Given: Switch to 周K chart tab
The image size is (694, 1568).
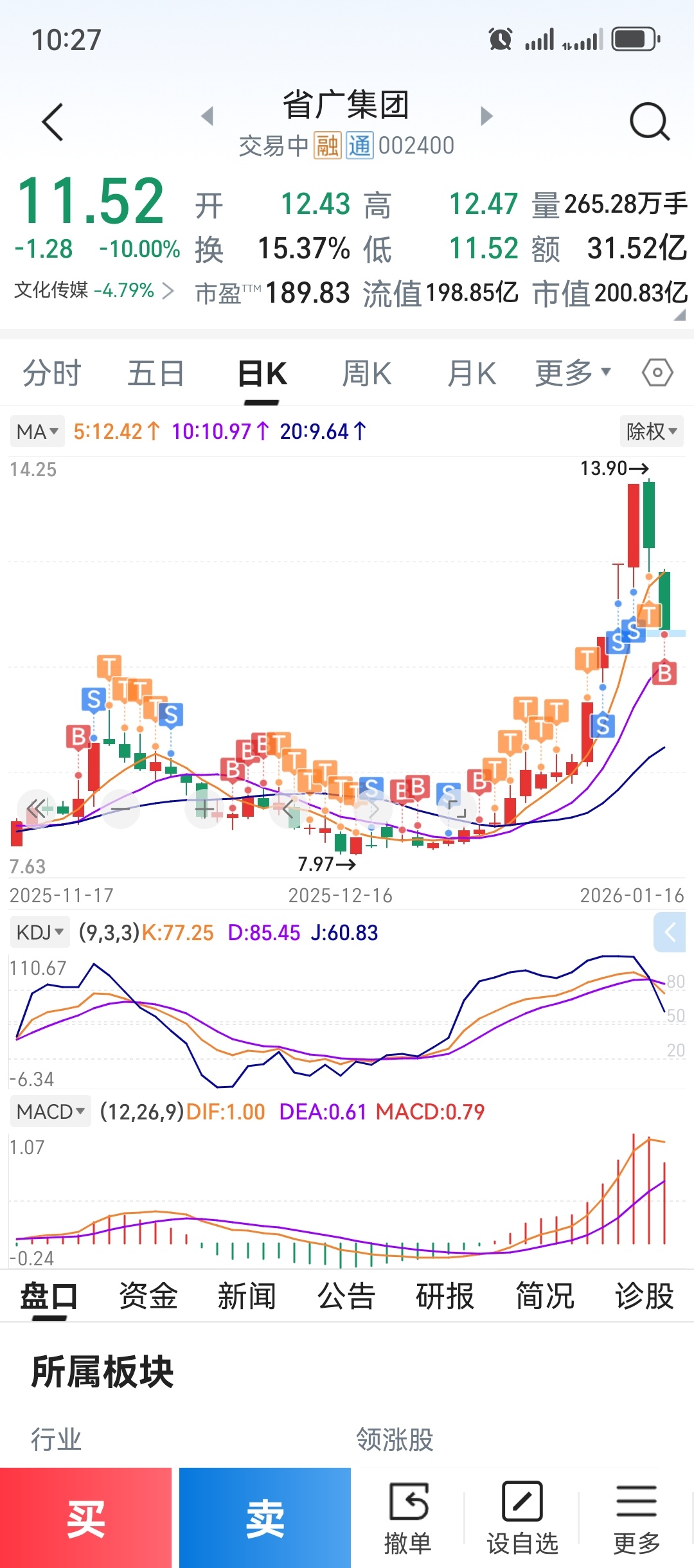Looking at the screenshot, I should 367,373.
